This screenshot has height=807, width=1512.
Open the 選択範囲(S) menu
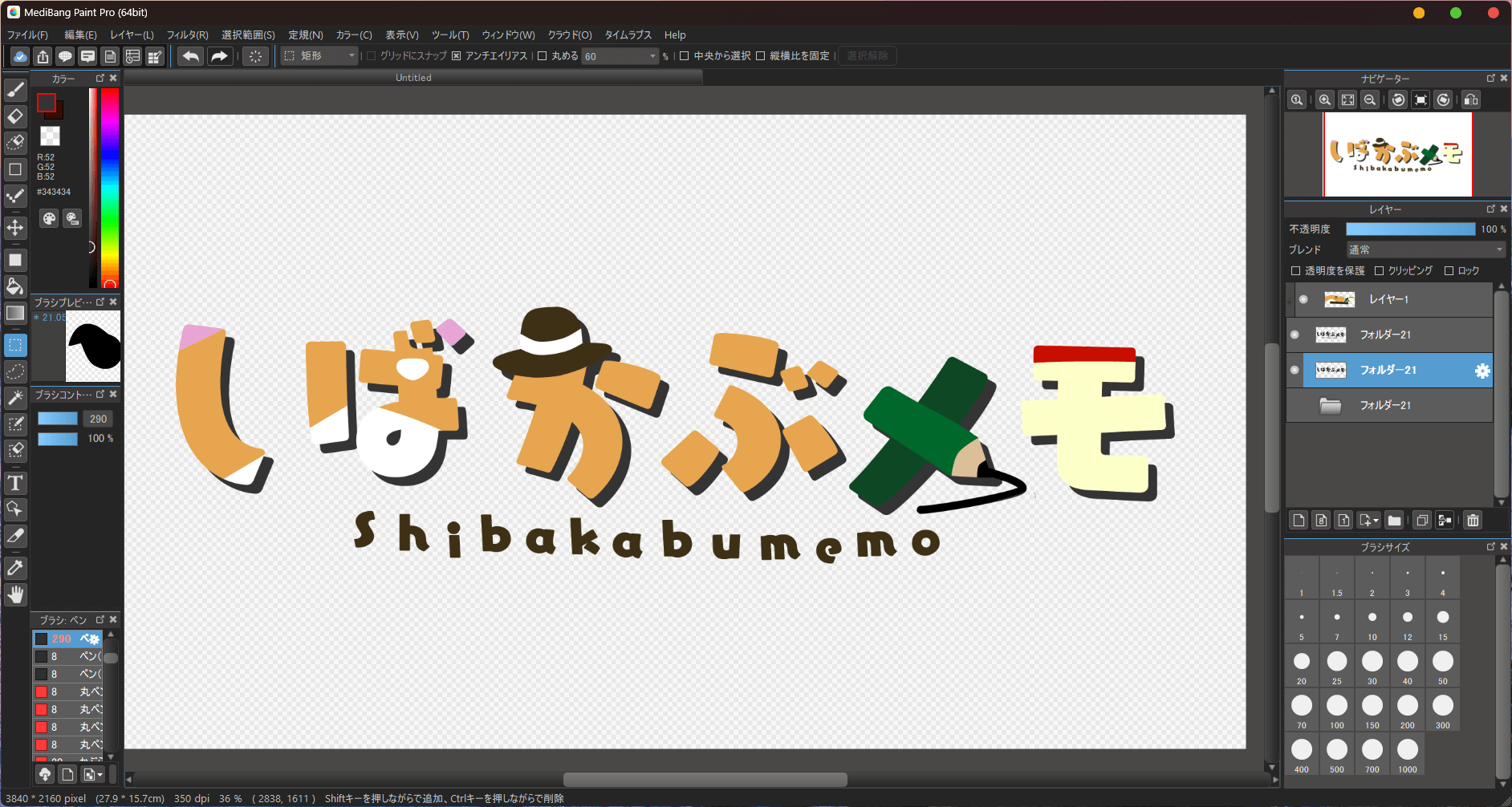coord(248,35)
